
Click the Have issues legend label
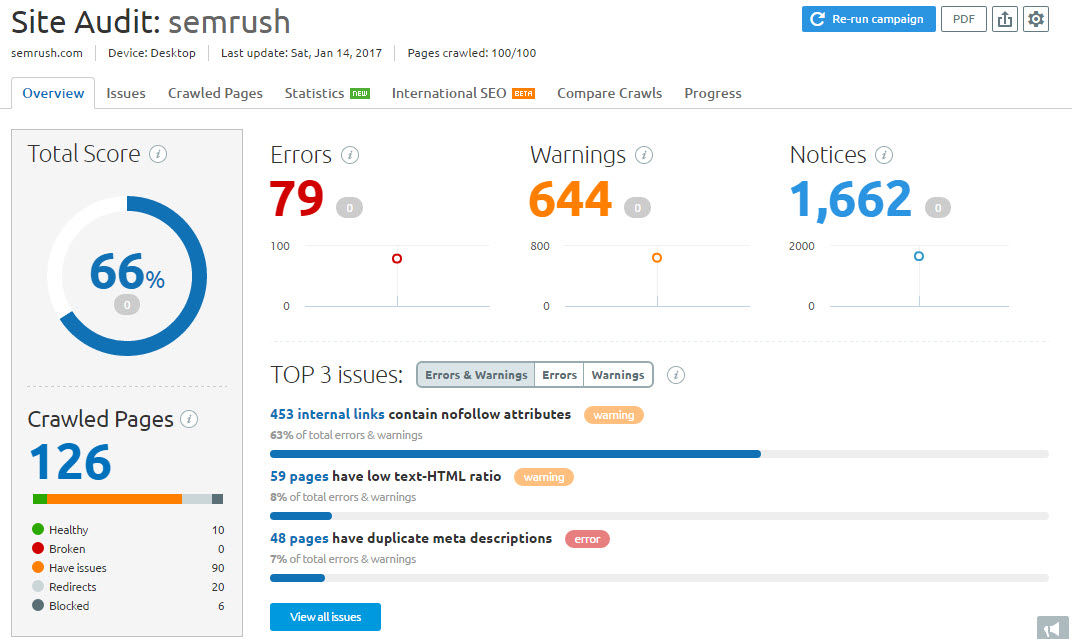click(x=78, y=567)
